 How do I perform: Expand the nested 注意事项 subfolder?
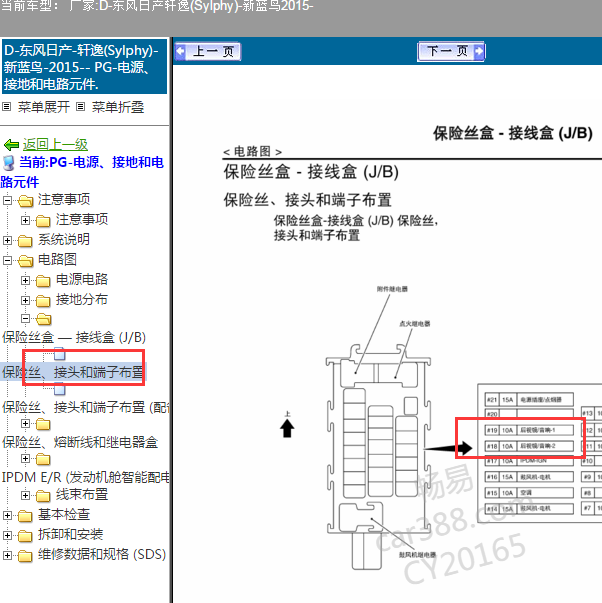[25, 220]
